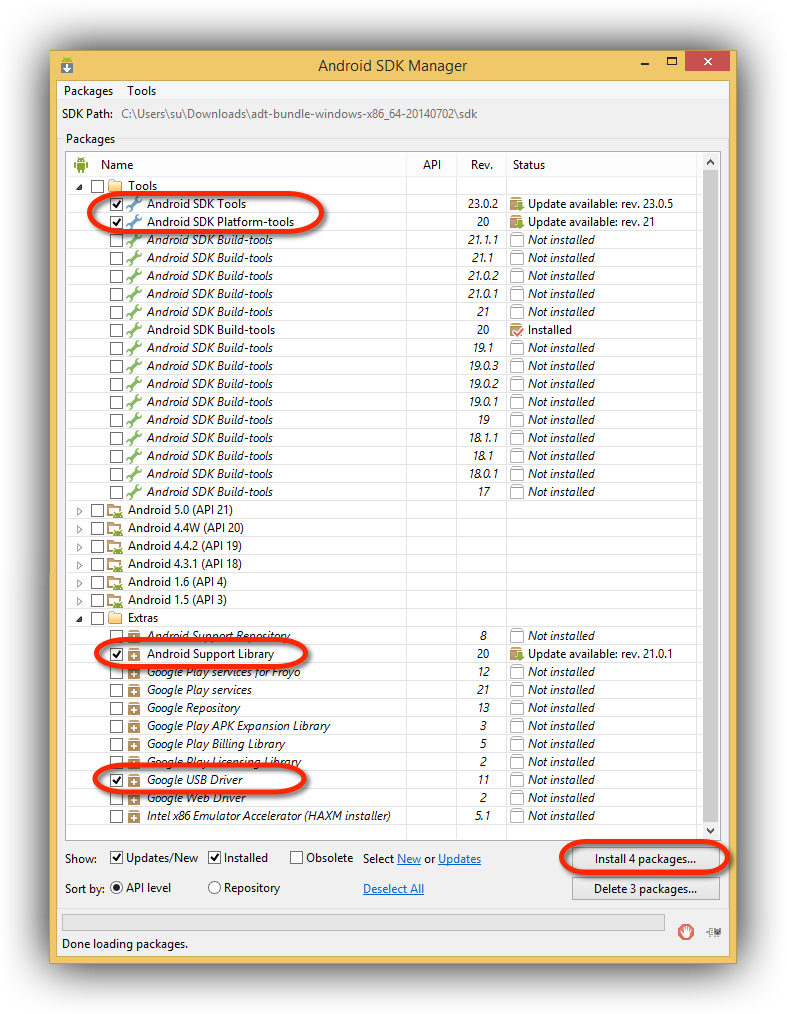Viewport: 787px width, 1014px height.
Task: Click the wrench icon for Build-tools rev 21.1.1
Action: coord(134,240)
